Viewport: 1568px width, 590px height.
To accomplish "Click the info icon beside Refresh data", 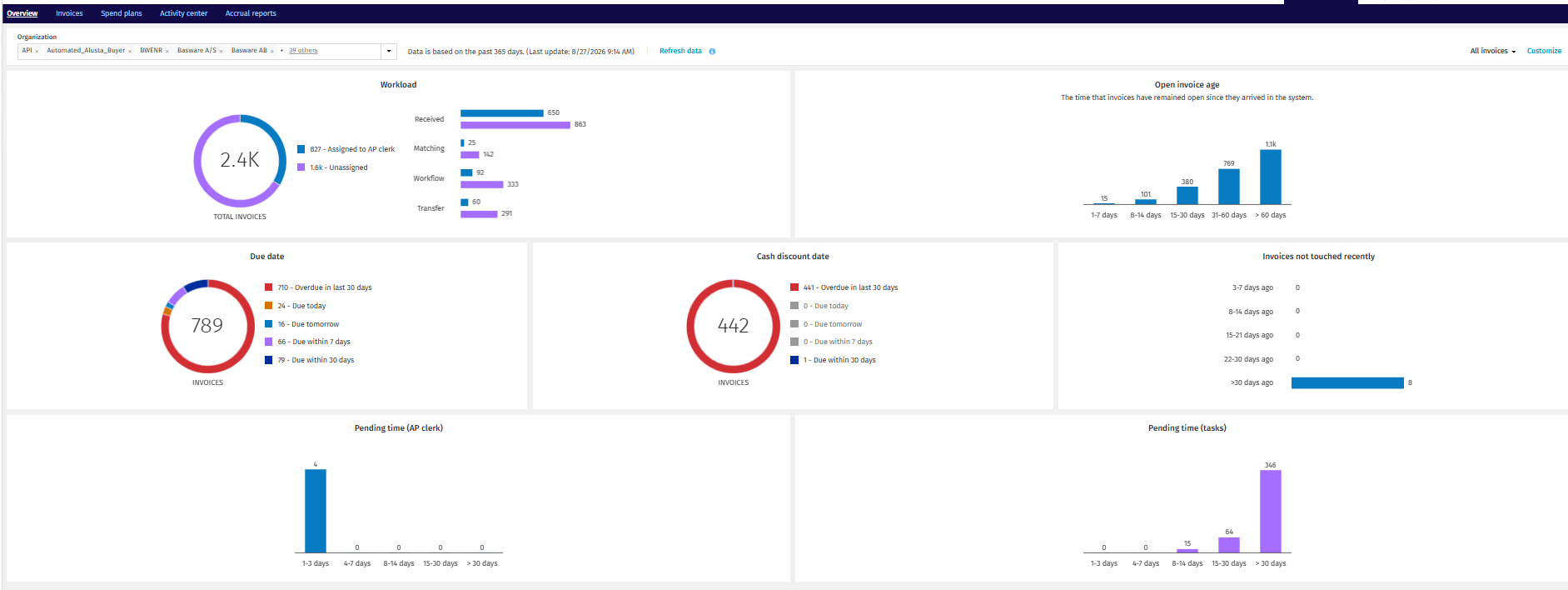I will coord(712,52).
